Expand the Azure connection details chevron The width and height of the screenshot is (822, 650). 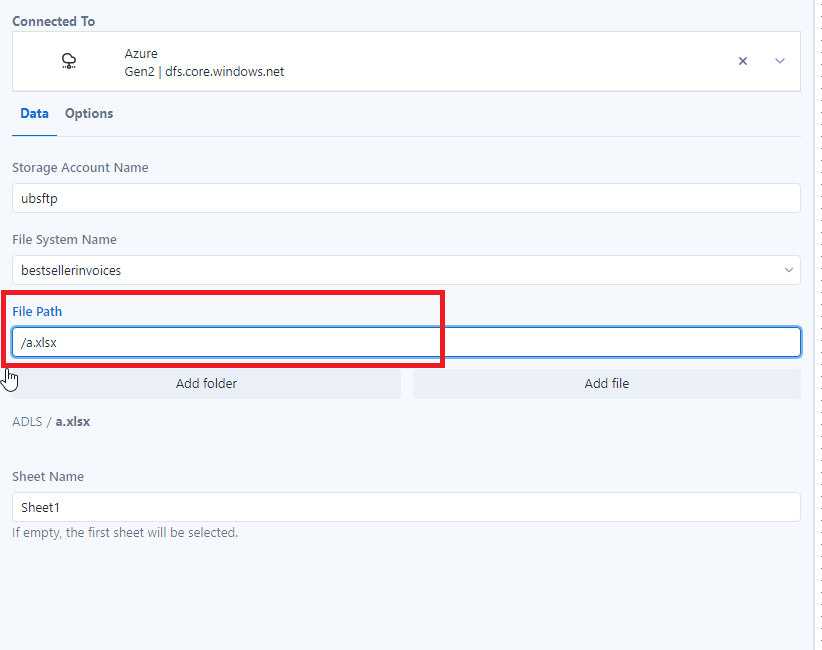[779, 61]
